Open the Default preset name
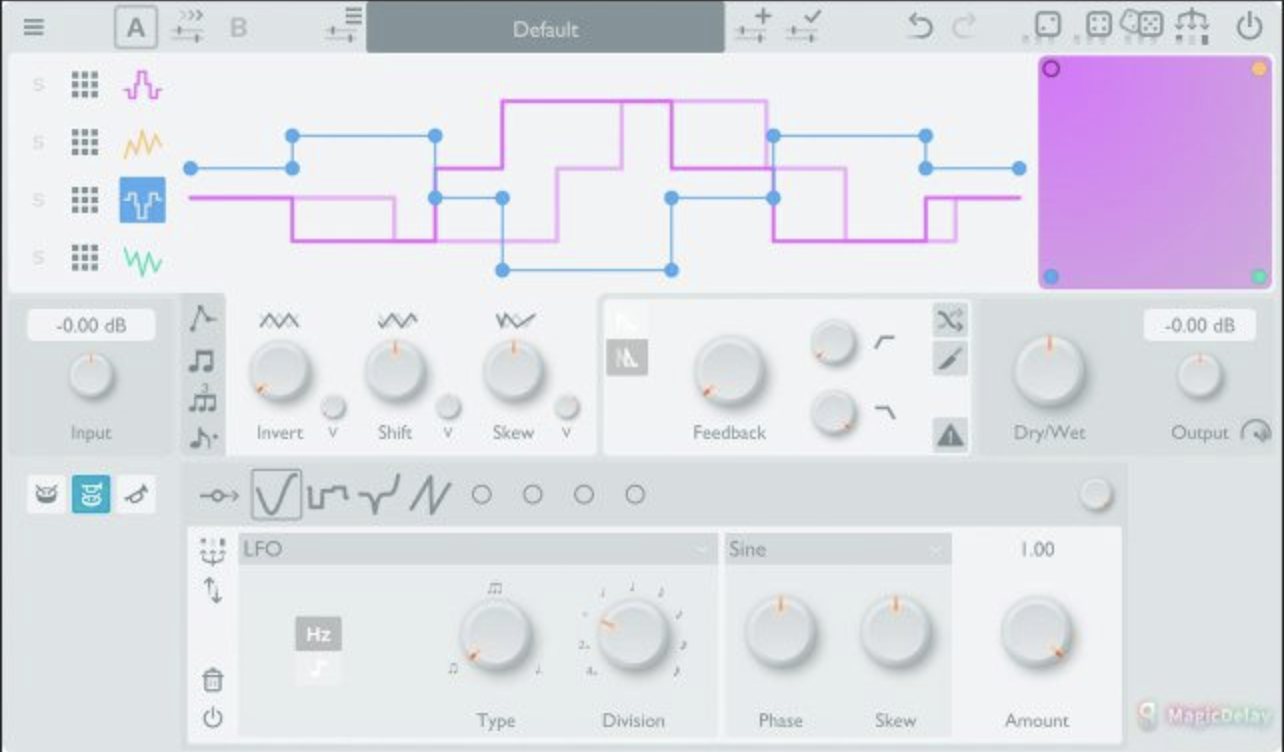 pyautogui.click(x=545, y=29)
